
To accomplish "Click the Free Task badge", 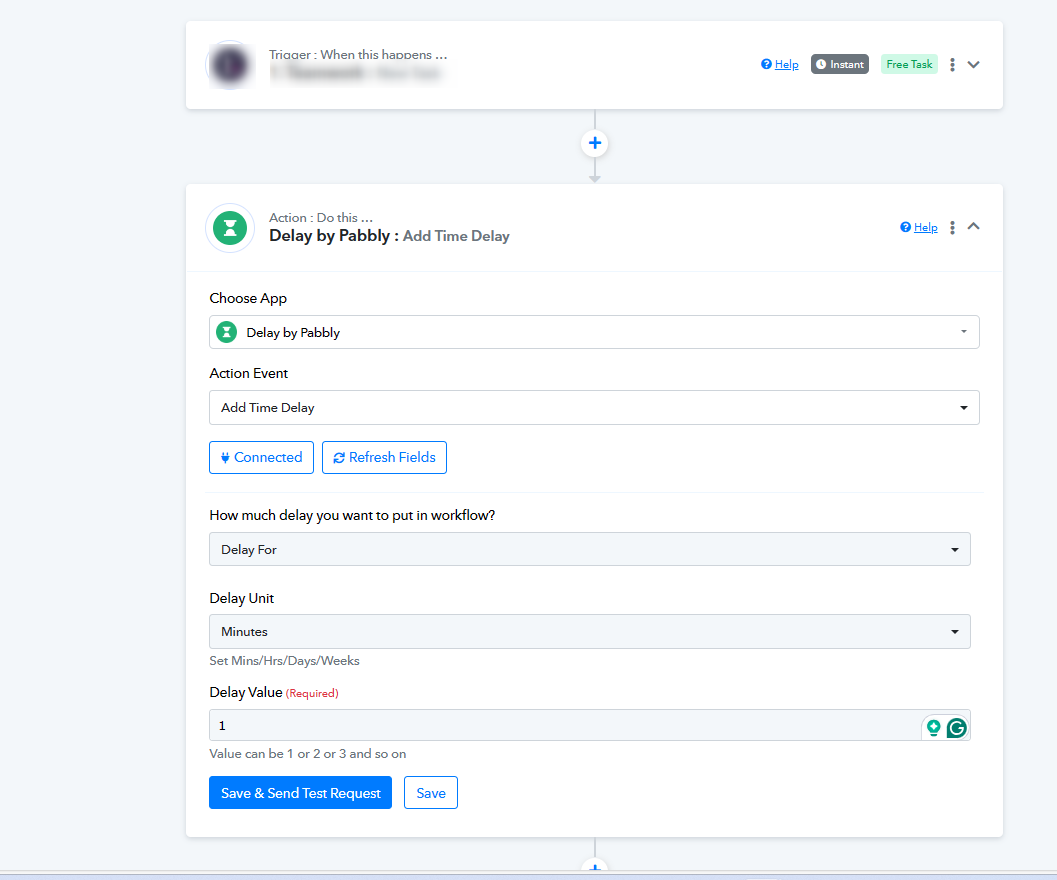I will [909, 64].
